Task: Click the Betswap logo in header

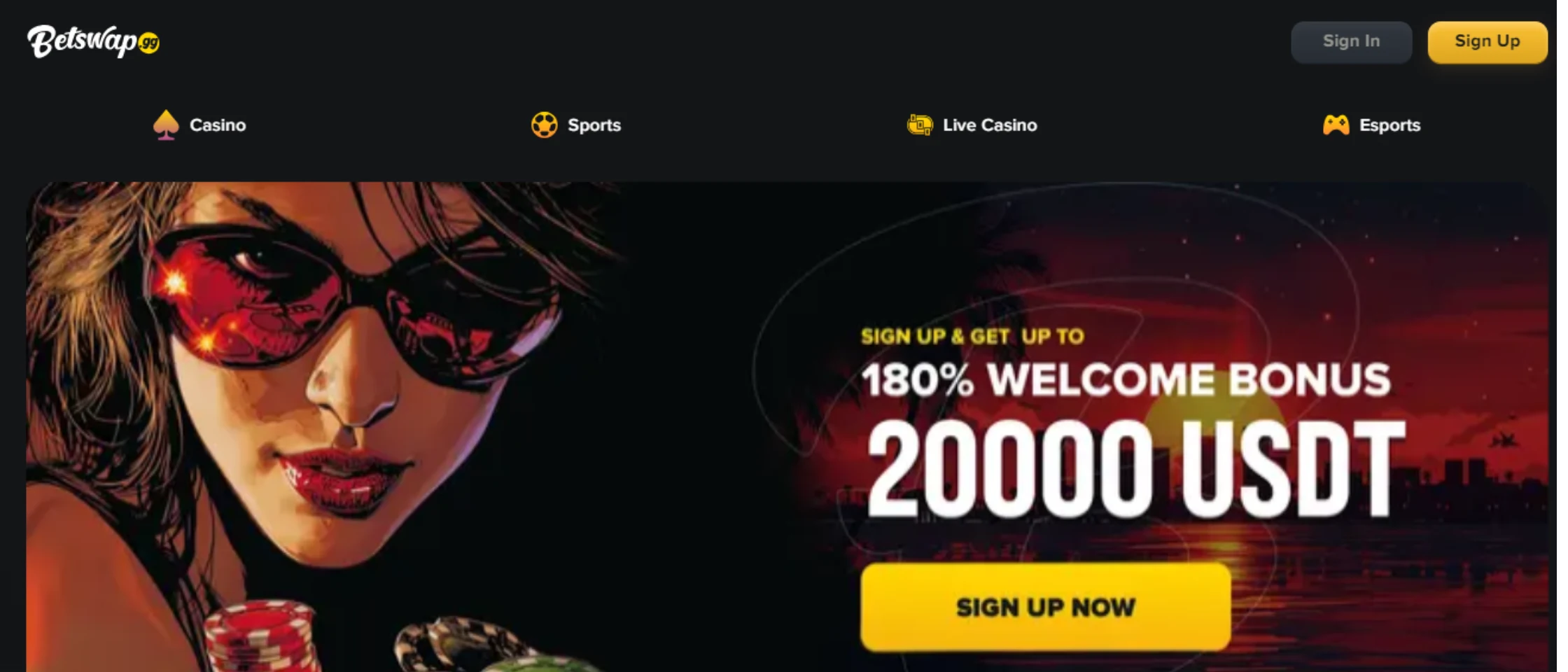Action: tap(93, 41)
